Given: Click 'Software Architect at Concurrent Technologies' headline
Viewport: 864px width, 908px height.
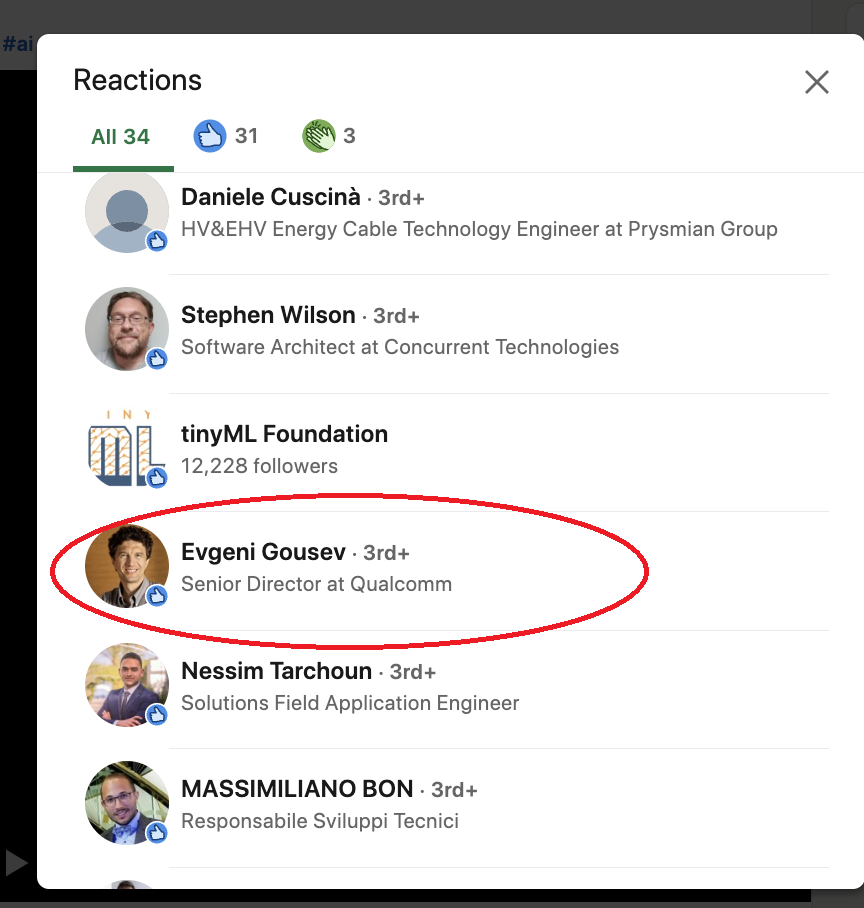Looking at the screenshot, I should point(400,347).
